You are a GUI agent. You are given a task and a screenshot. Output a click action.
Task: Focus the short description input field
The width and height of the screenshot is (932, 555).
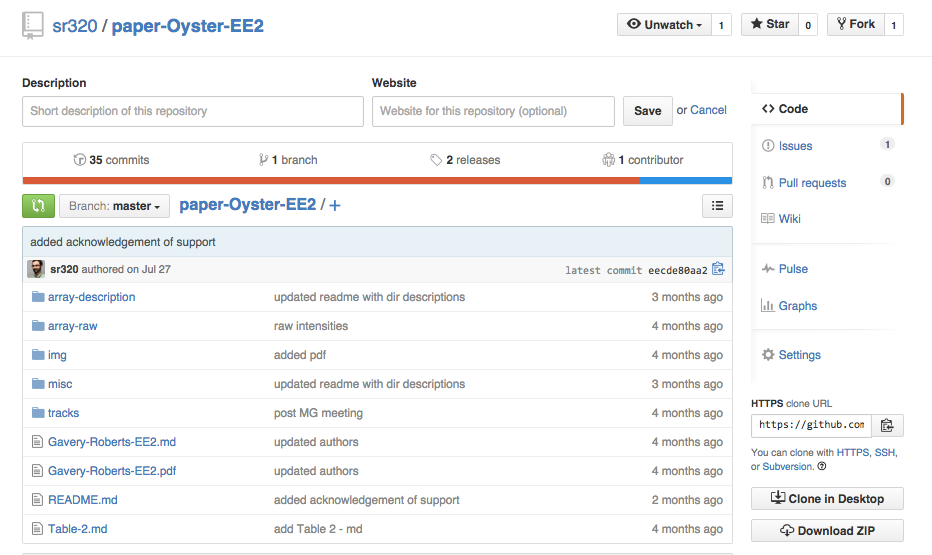coord(193,111)
